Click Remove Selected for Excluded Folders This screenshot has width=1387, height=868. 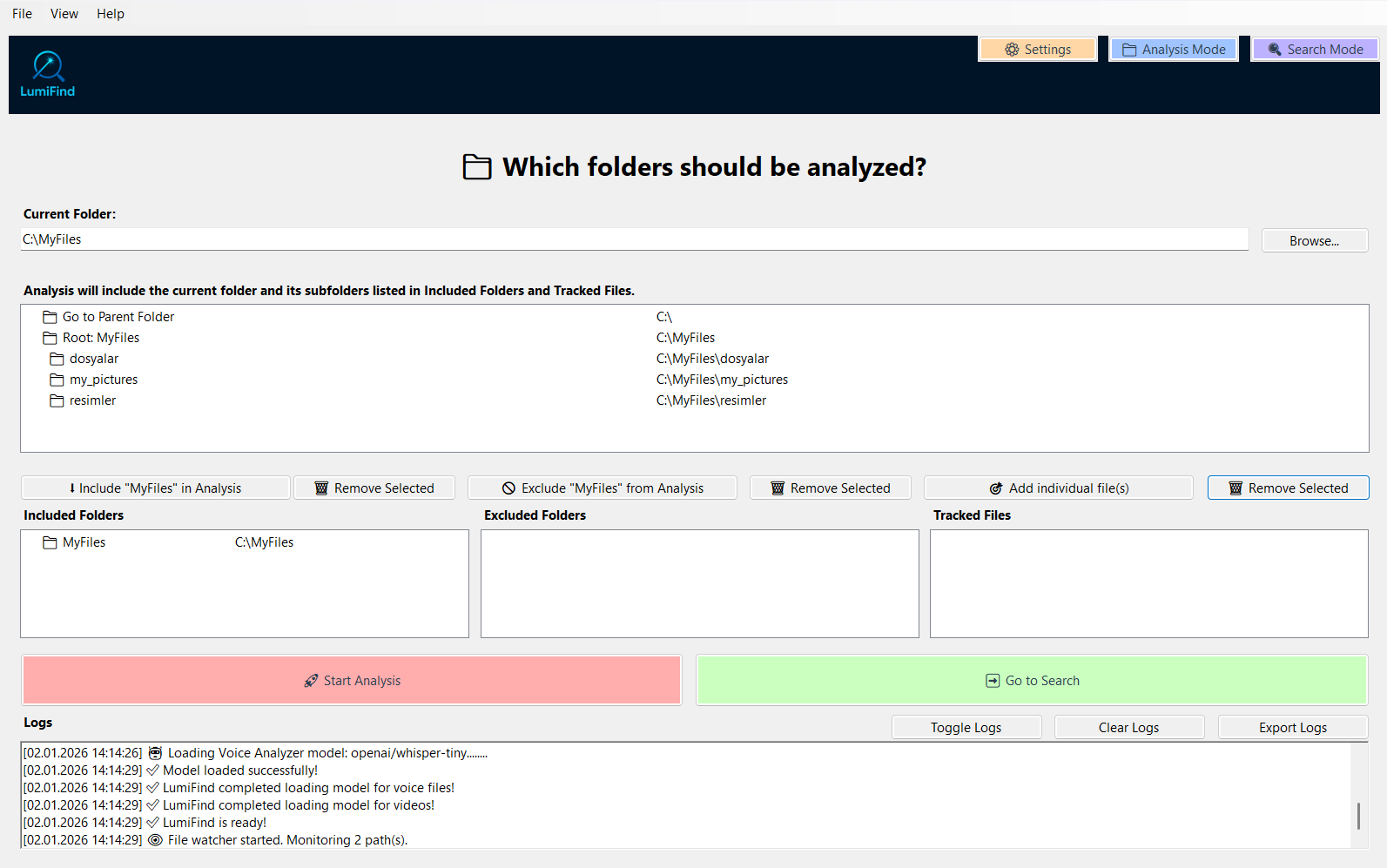coord(831,488)
